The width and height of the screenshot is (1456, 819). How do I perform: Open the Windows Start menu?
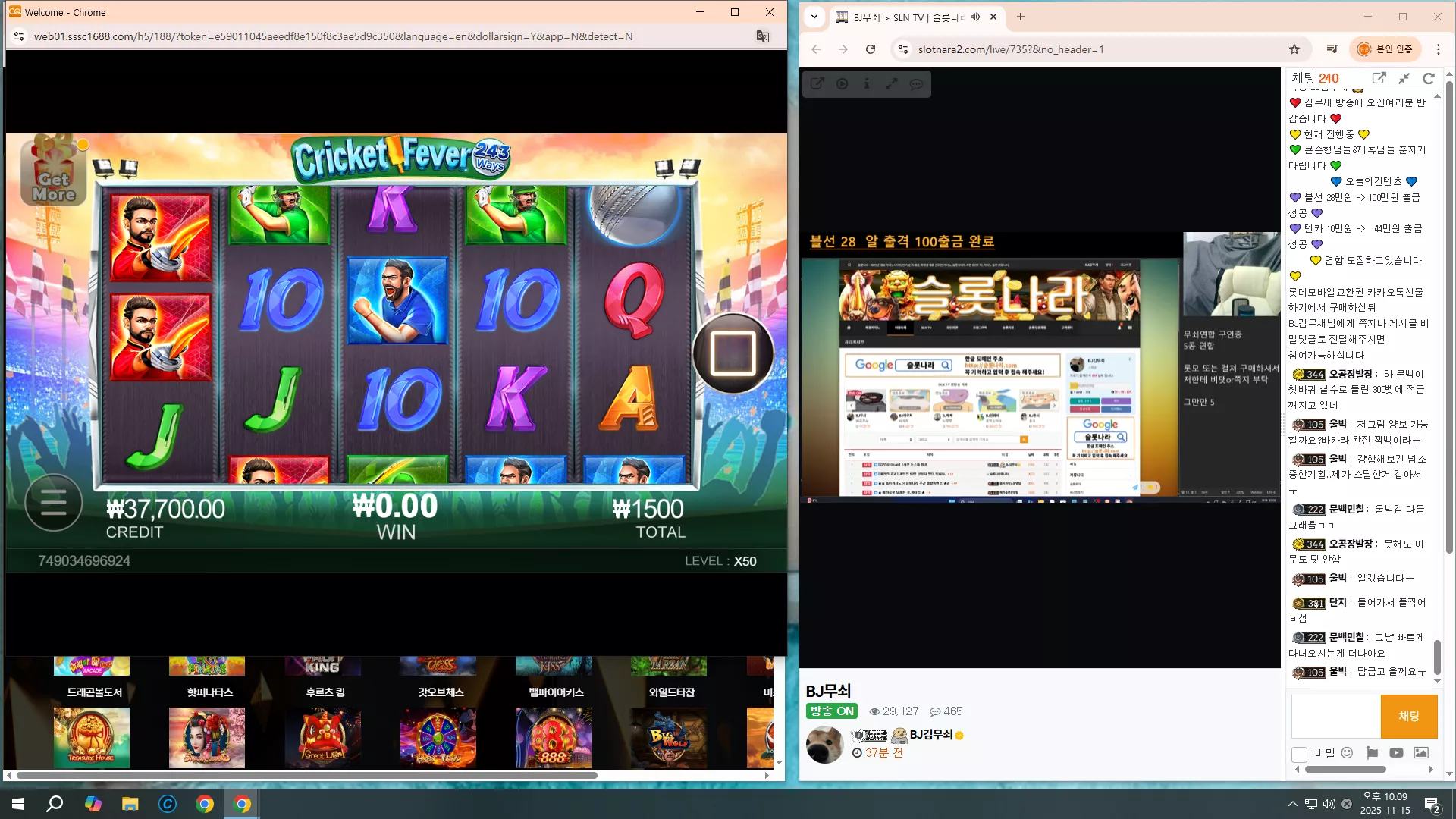[x=18, y=804]
